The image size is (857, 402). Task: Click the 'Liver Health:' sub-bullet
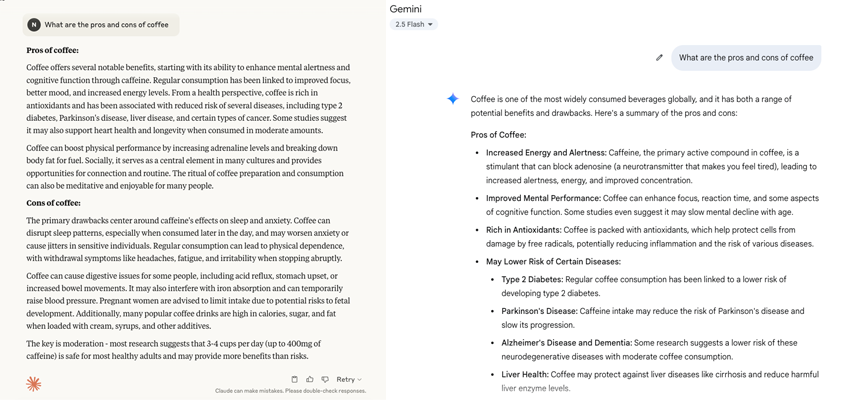click(525, 375)
